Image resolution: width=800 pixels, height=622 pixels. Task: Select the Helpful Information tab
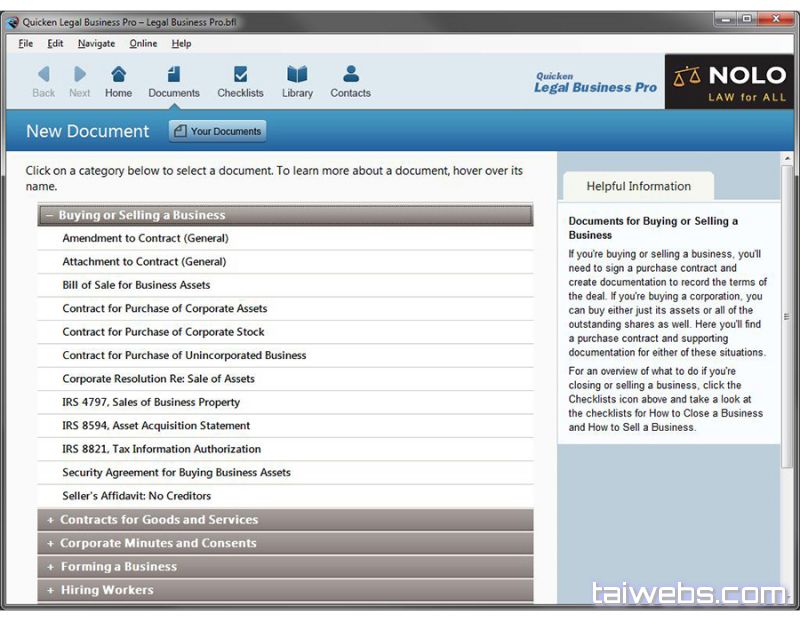click(638, 186)
